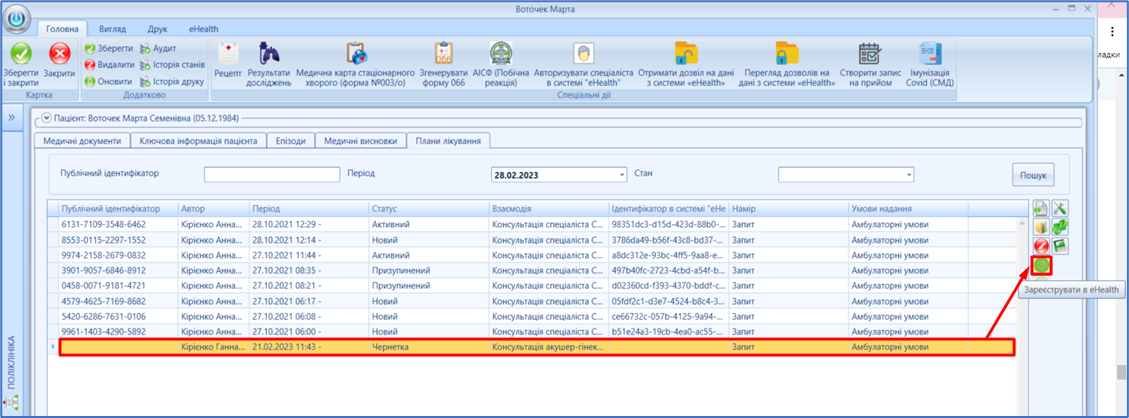This screenshot has width=1129, height=418.
Task: Click the green refresh arrows icon beside grid
Action: pyautogui.click(x=1060, y=227)
